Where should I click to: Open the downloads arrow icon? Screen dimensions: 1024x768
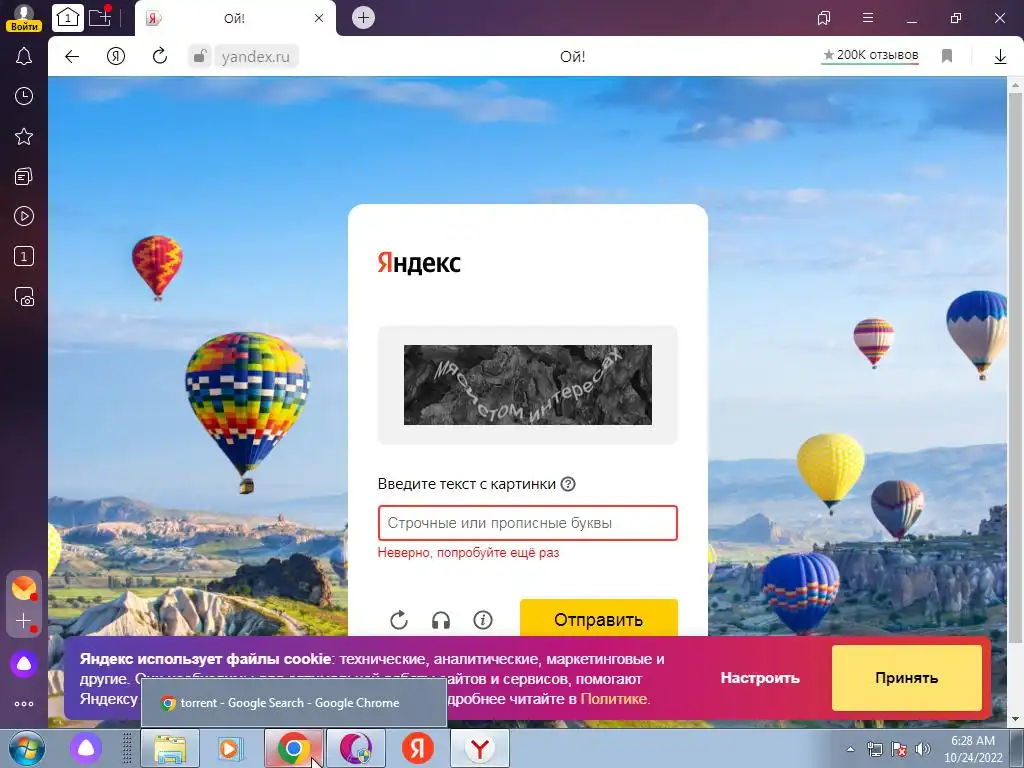click(1000, 57)
